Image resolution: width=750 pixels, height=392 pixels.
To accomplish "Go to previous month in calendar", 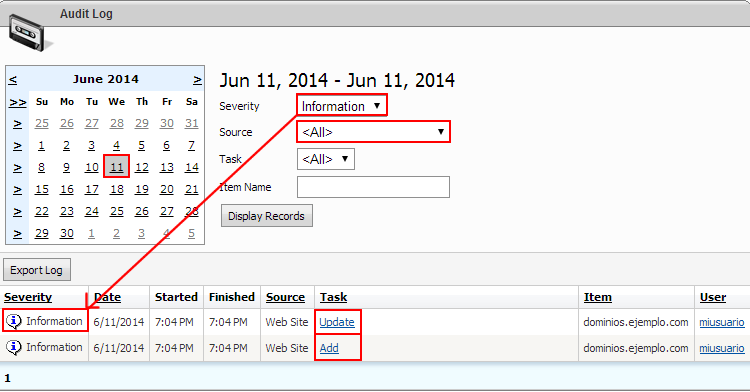I will click(x=13, y=80).
